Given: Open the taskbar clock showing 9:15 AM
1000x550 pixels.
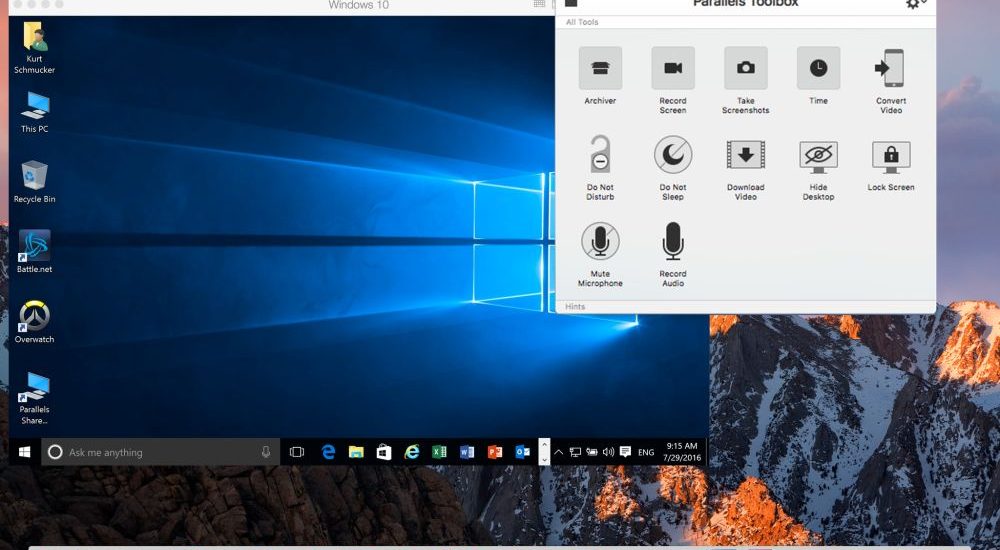Looking at the screenshot, I should click(682, 452).
